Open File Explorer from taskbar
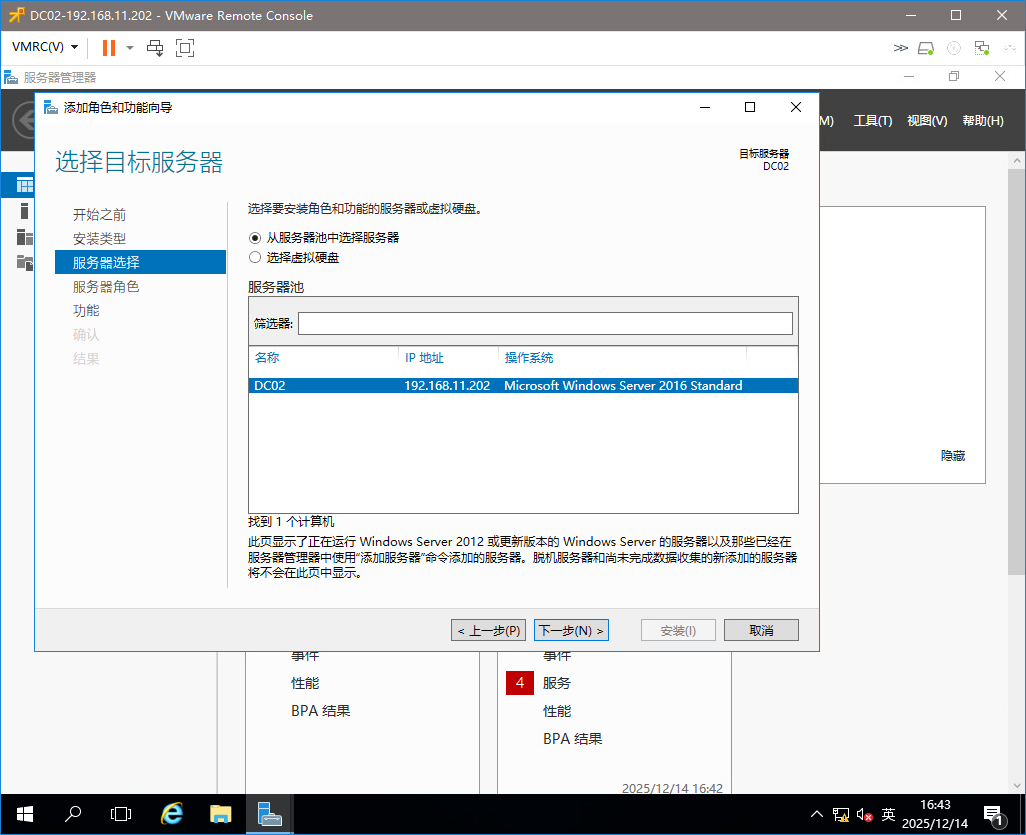1026x835 pixels. click(x=221, y=814)
